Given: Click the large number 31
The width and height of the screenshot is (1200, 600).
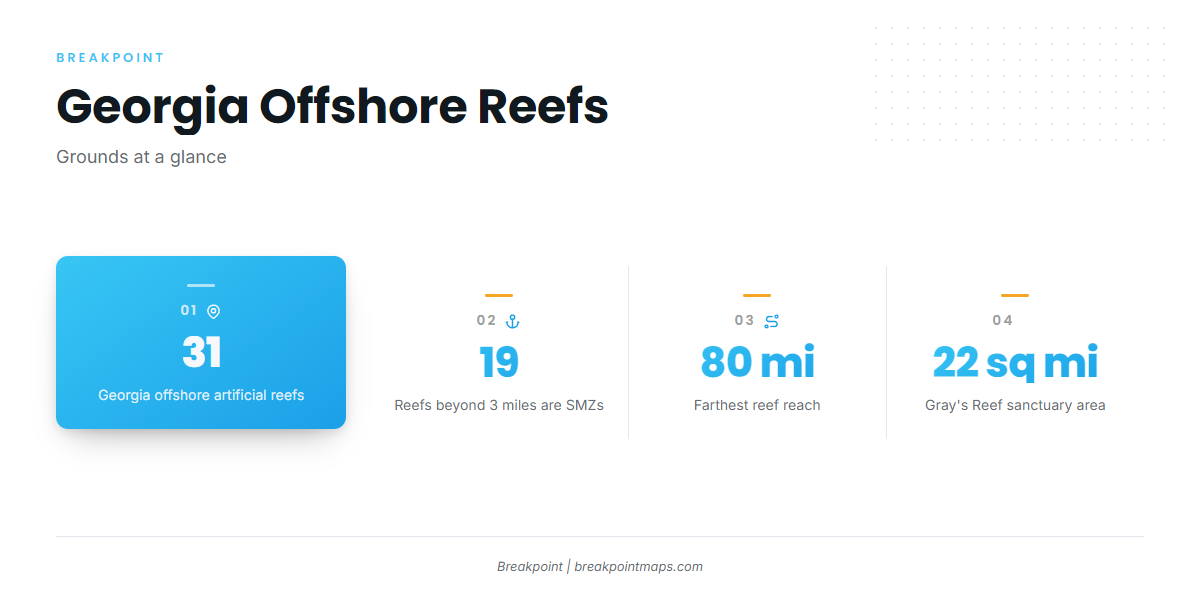Looking at the screenshot, I should [x=201, y=352].
